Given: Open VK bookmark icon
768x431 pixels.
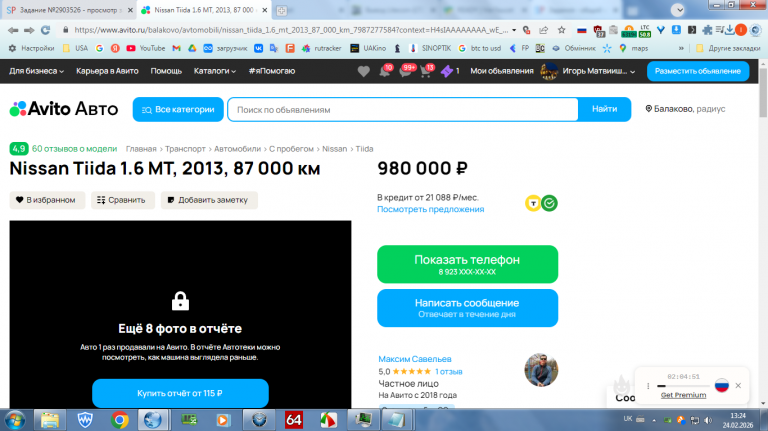Looking at the screenshot, I should 258,48.
